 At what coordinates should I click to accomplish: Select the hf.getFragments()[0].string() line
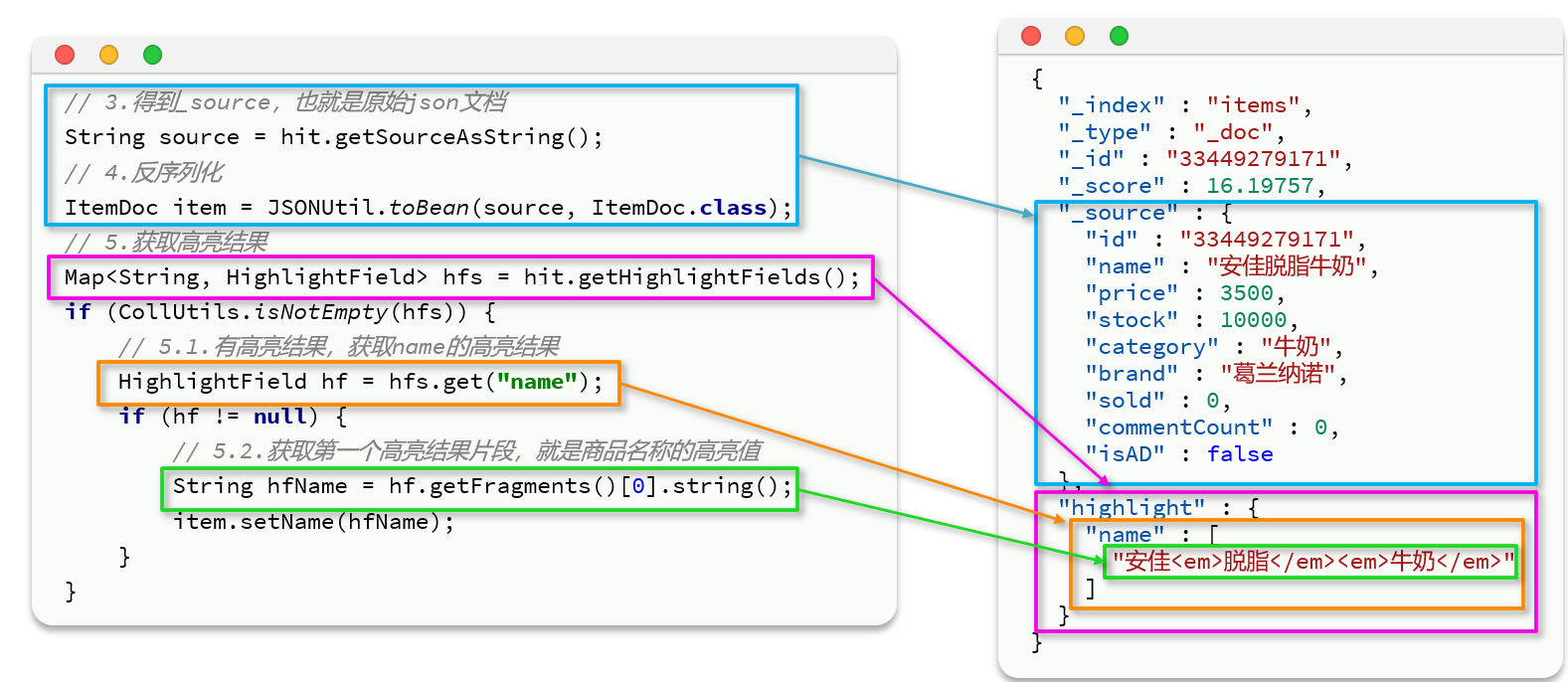pyautogui.click(x=481, y=486)
